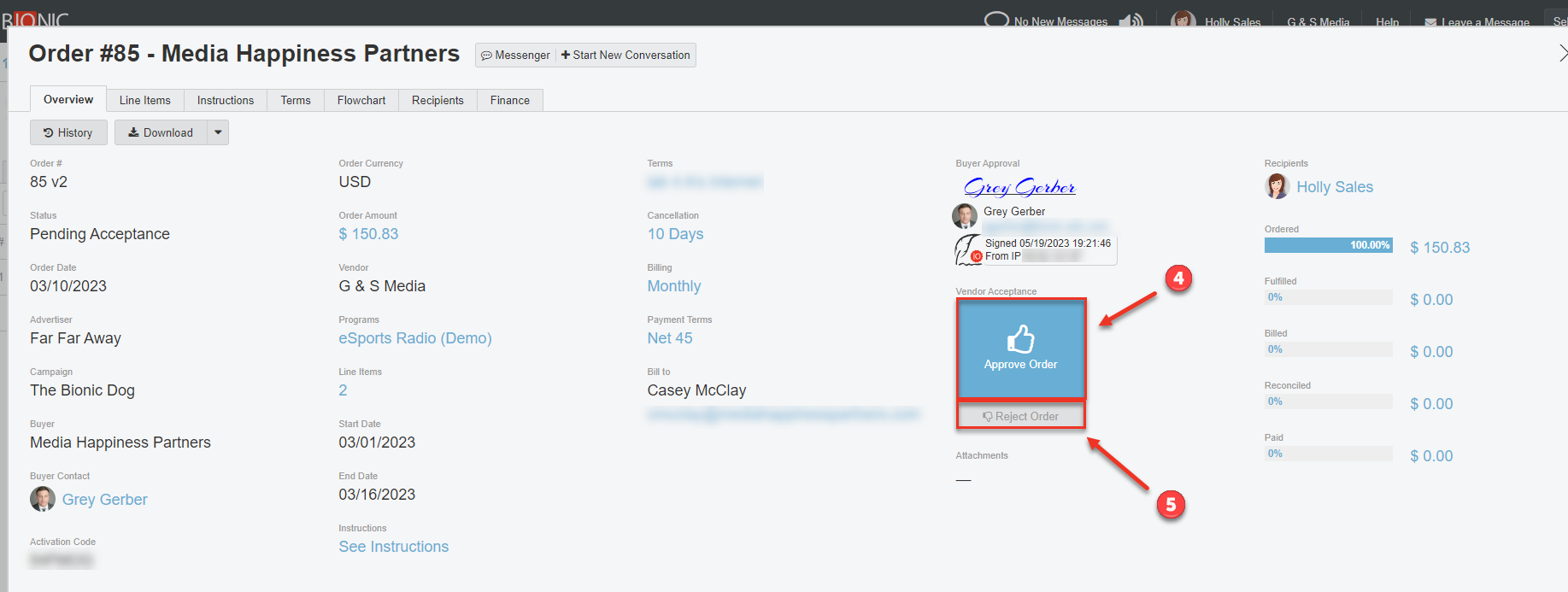Expand the Download dropdown arrow
This screenshot has width=1568, height=592.
(x=218, y=132)
